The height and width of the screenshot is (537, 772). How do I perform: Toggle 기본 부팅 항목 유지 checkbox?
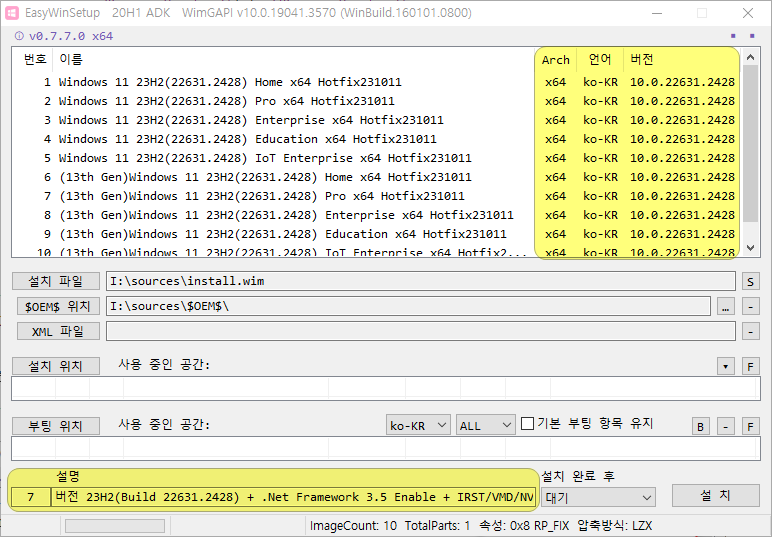(x=527, y=423)
